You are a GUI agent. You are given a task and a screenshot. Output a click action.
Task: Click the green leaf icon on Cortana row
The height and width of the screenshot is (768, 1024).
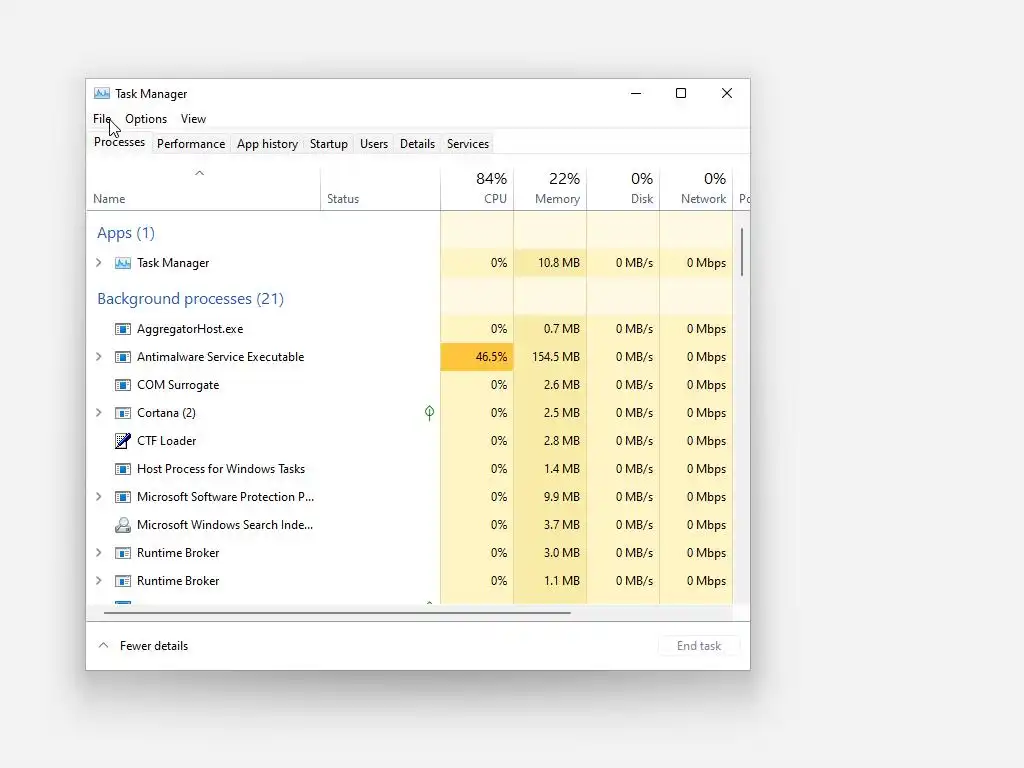(x=429, y=413)
